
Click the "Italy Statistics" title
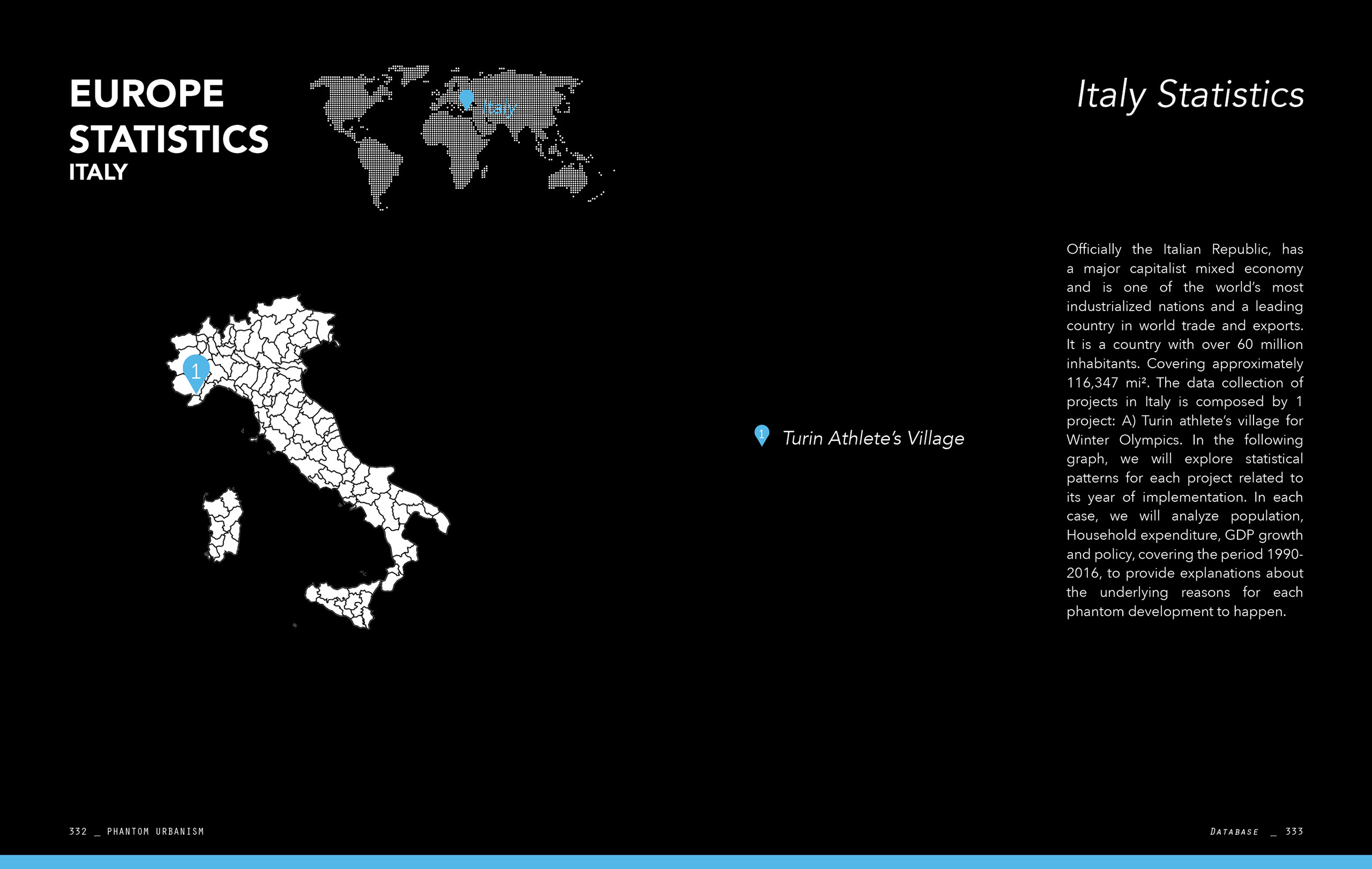tap(1190, 94)
